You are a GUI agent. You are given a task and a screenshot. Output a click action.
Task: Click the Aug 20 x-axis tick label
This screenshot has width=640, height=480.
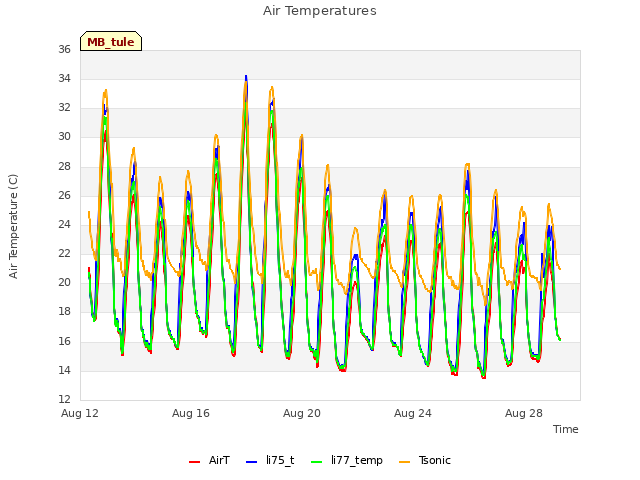point(302,413)
